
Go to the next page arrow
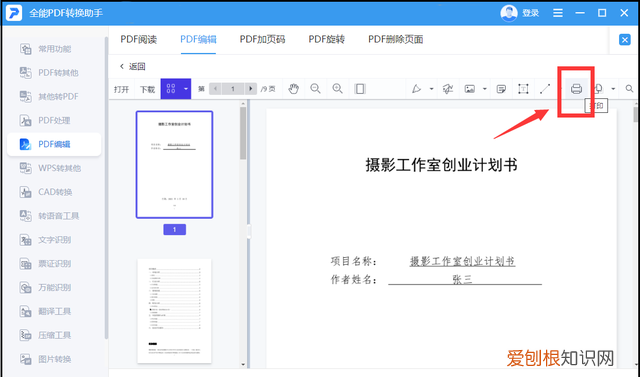pos(251,89)
